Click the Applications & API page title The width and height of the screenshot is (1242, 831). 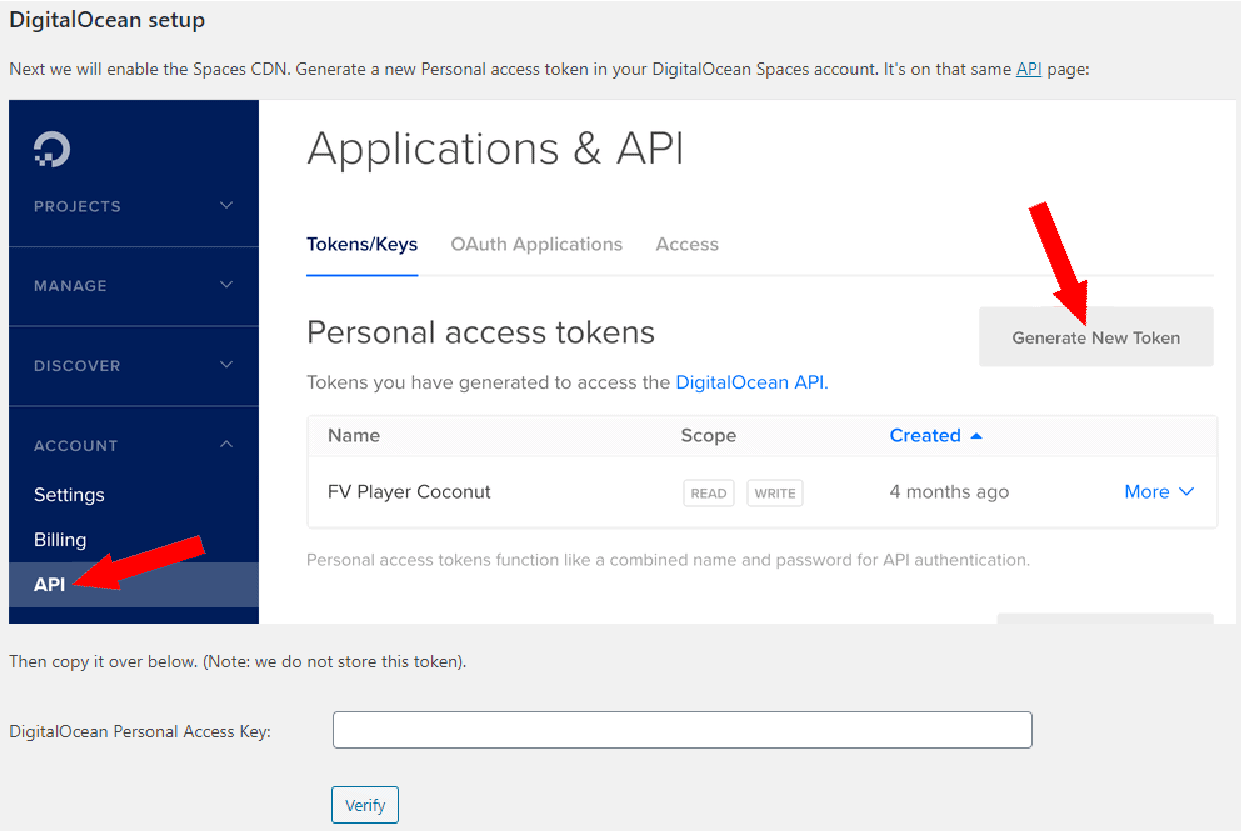tap(495, 149)
